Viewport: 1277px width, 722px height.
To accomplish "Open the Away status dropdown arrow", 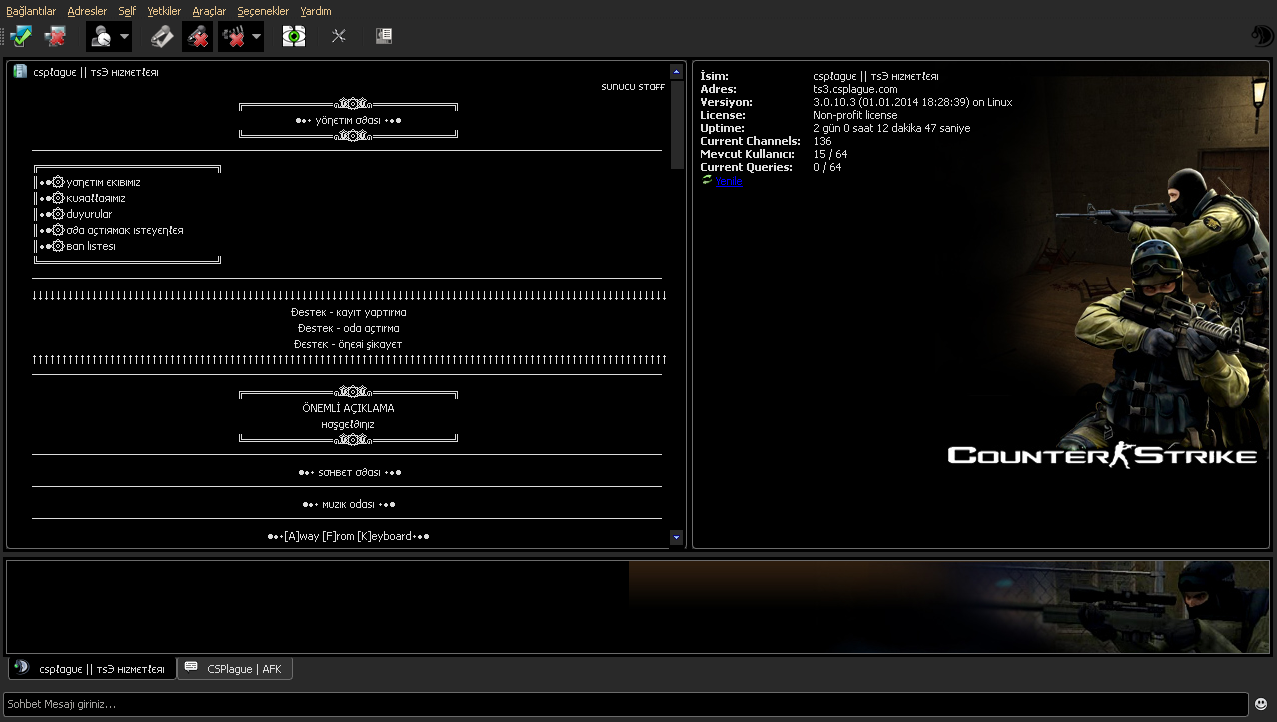I will pos(124,37).
